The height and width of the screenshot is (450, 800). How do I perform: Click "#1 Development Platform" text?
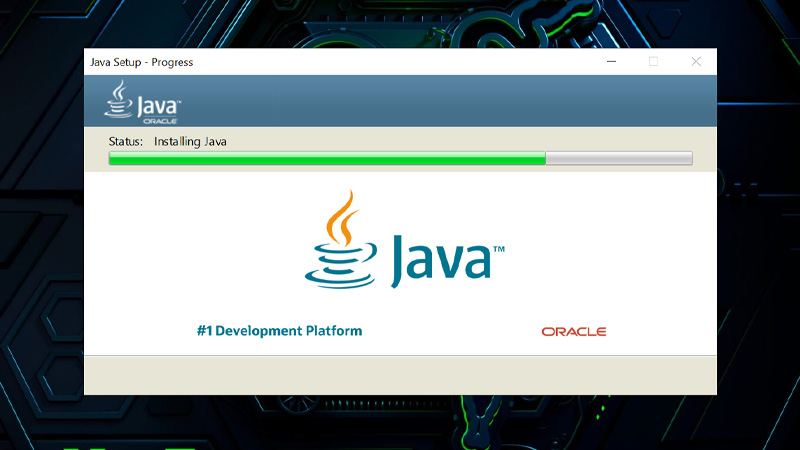tap(280, 331)
